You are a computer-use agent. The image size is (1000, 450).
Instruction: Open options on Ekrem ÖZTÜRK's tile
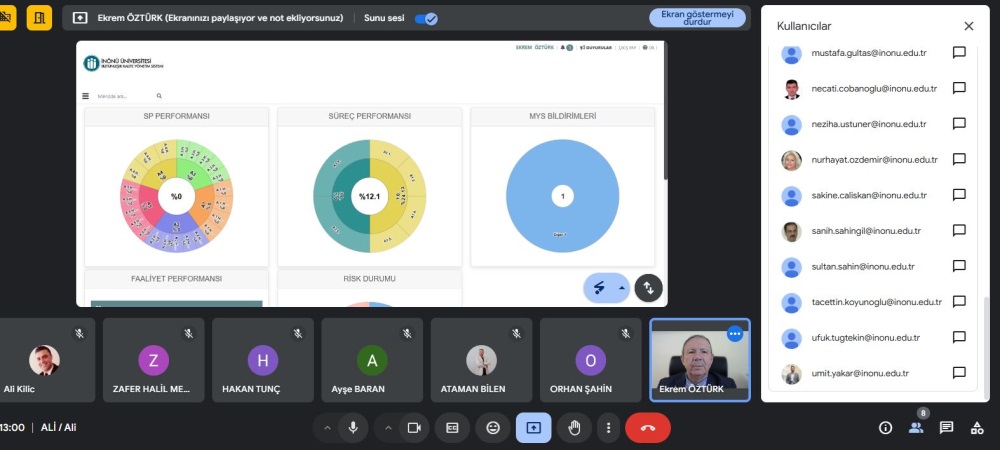(x=735, y=334)
